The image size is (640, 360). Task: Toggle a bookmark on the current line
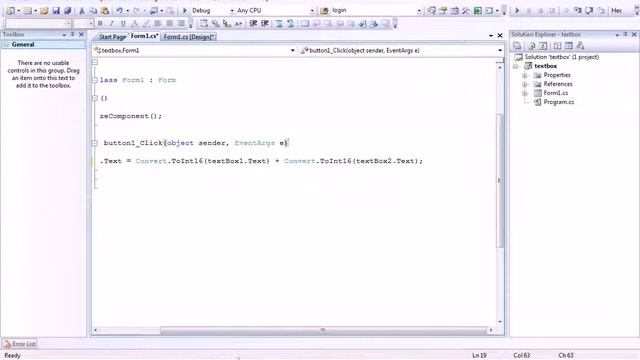[x=305, y=24]
